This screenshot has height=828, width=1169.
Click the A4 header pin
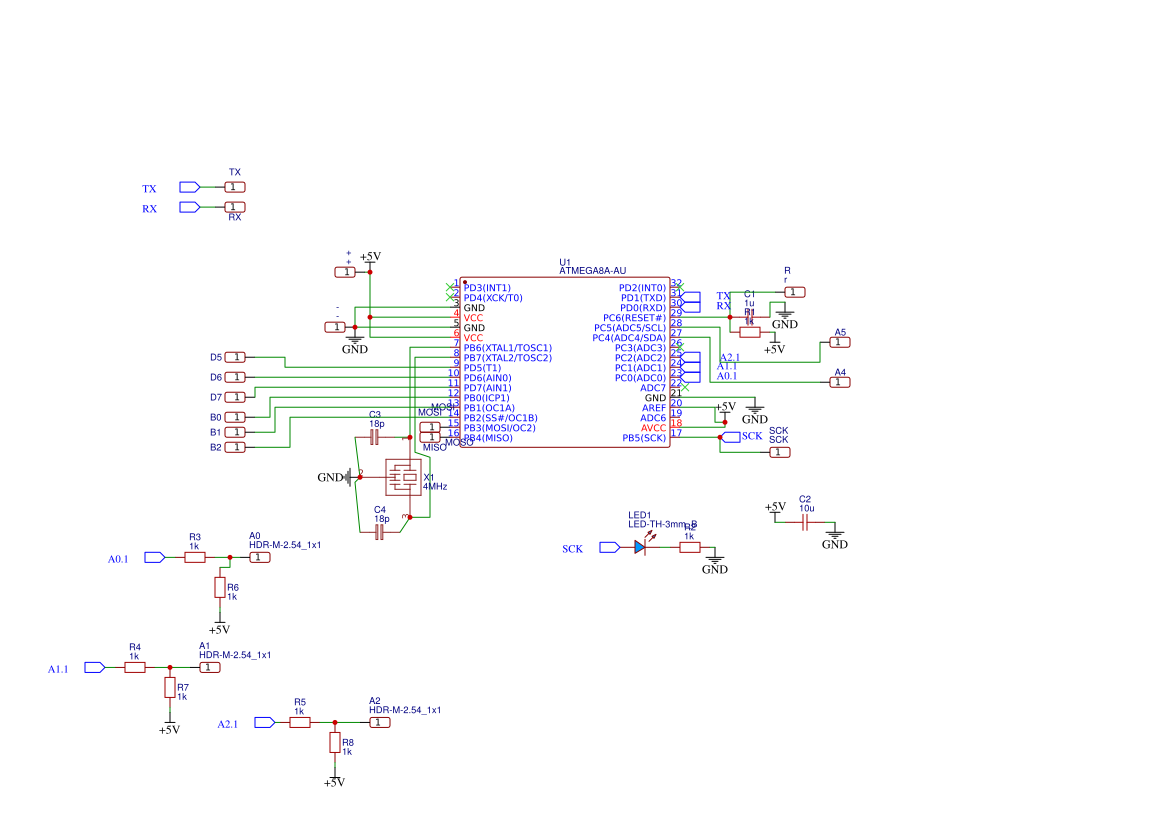(840, 382)
